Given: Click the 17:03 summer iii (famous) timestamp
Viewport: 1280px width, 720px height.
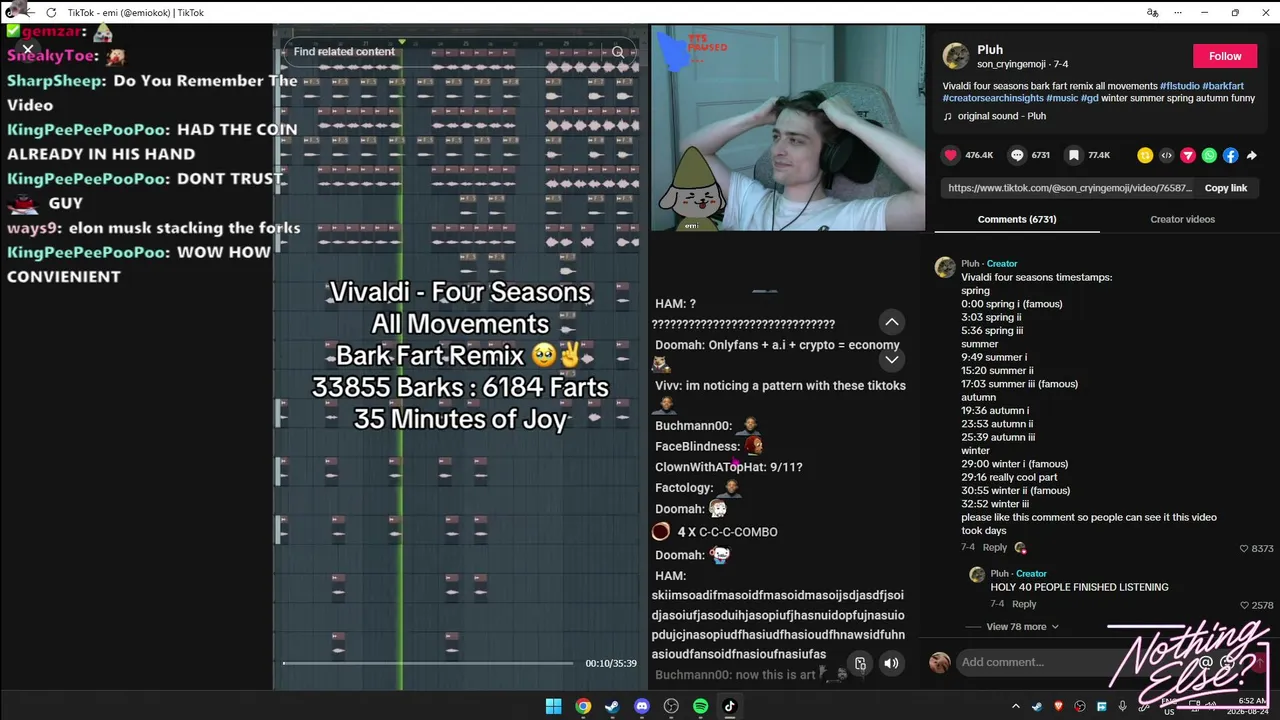Looking at the screenshot, I should [1020, 384].
